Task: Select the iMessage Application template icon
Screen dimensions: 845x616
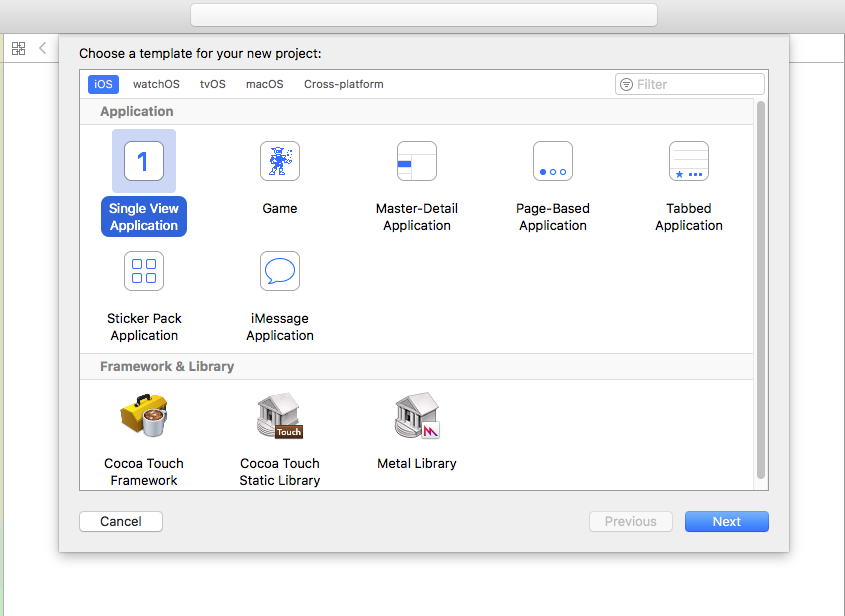Action: [280, 271]
